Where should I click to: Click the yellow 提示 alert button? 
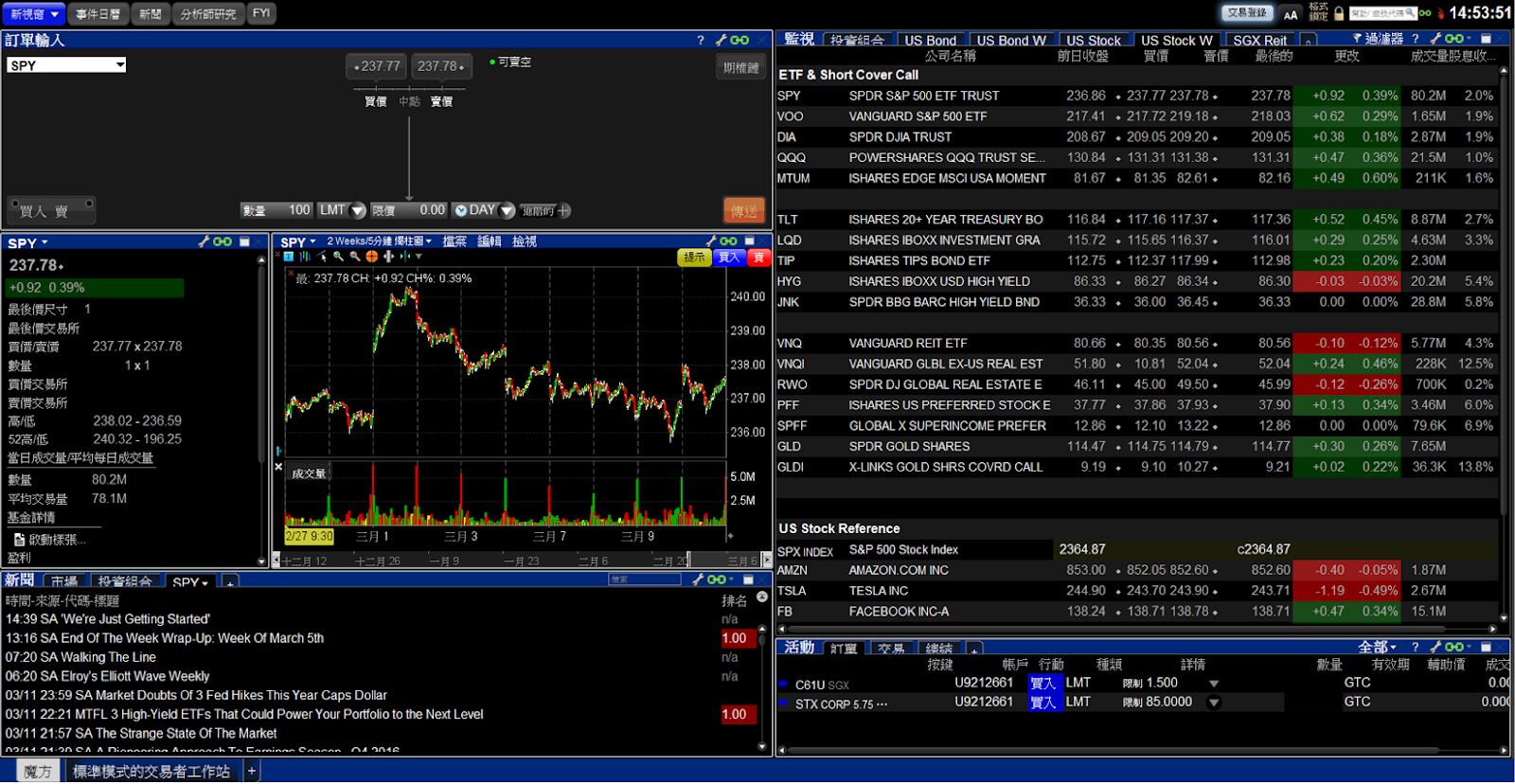pos(694,258)
